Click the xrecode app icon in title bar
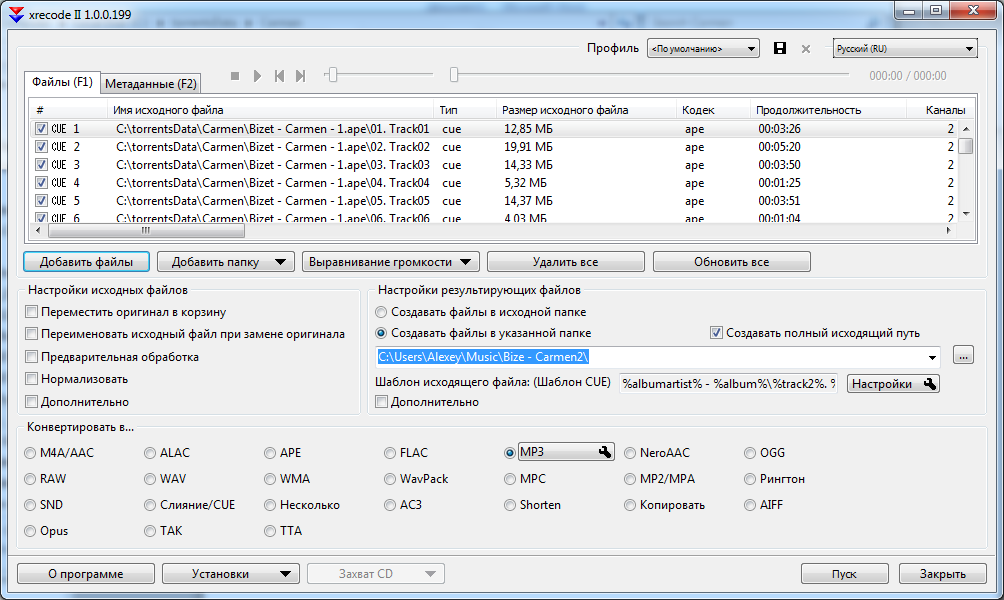Screen dimensions: 1004x600 click(x=16, y=14)
